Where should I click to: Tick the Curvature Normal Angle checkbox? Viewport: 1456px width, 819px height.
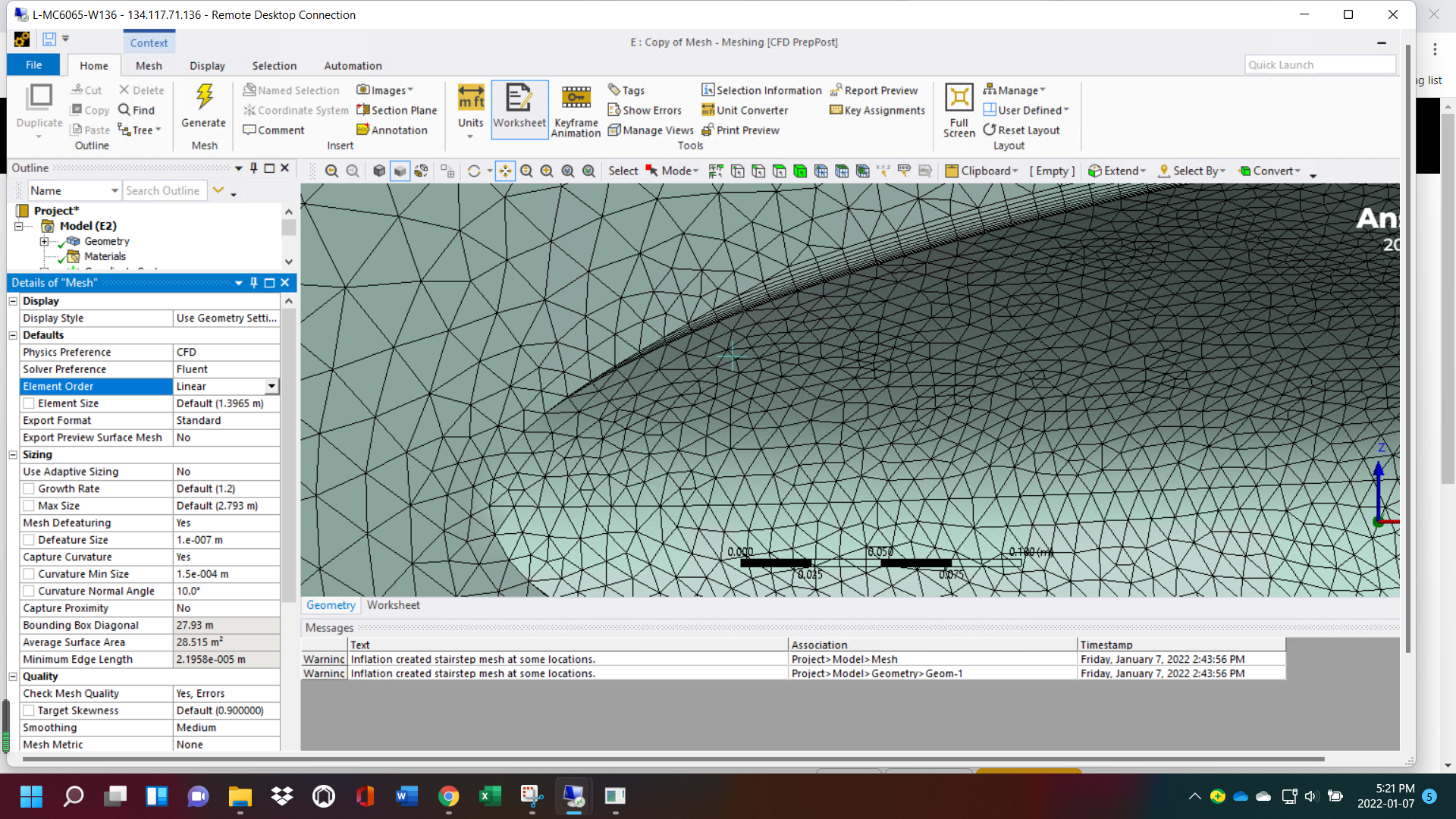coord(29,591)
